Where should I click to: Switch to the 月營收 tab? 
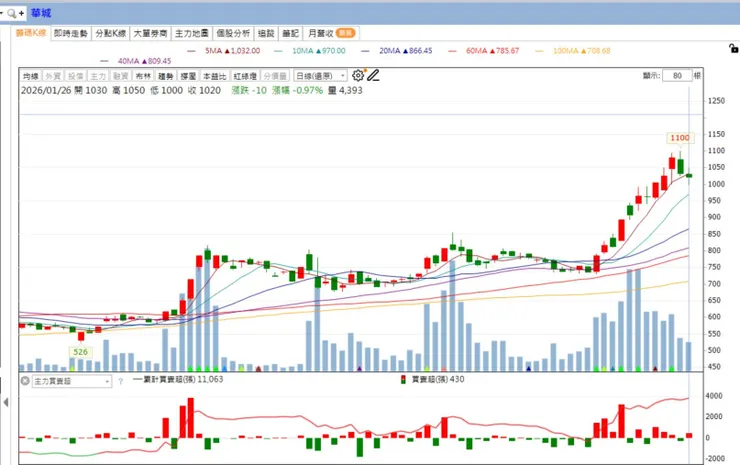[x=331, y=34]
